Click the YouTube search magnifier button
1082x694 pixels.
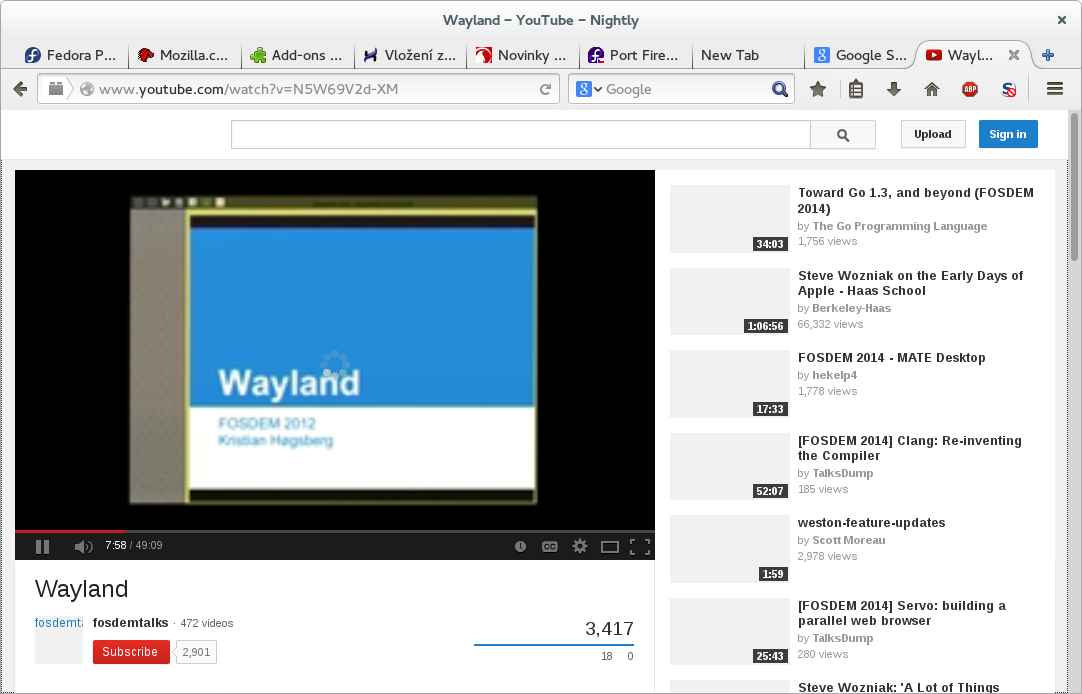click(843, 135)
